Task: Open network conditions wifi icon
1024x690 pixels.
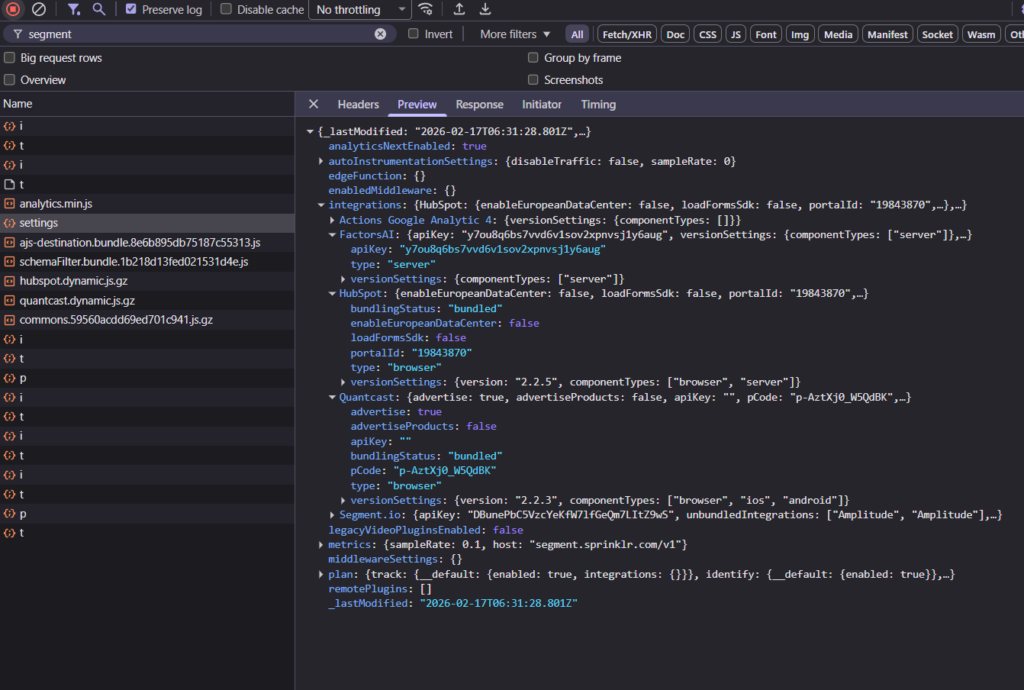Action: coord(426,9)
